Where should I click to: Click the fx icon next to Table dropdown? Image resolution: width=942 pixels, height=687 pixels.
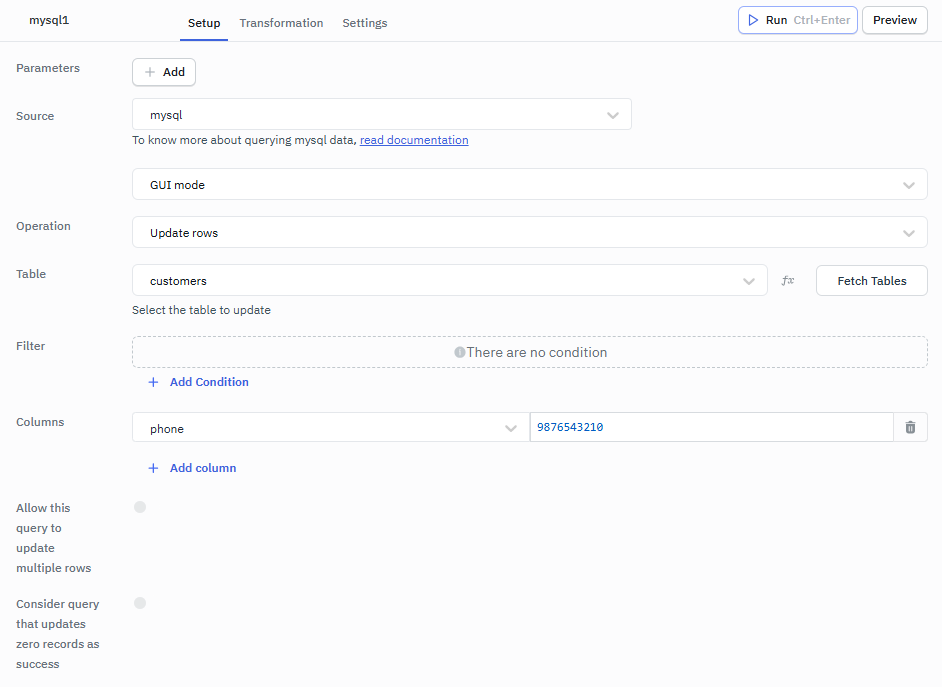pyautogui.click(x=788, y=280)
